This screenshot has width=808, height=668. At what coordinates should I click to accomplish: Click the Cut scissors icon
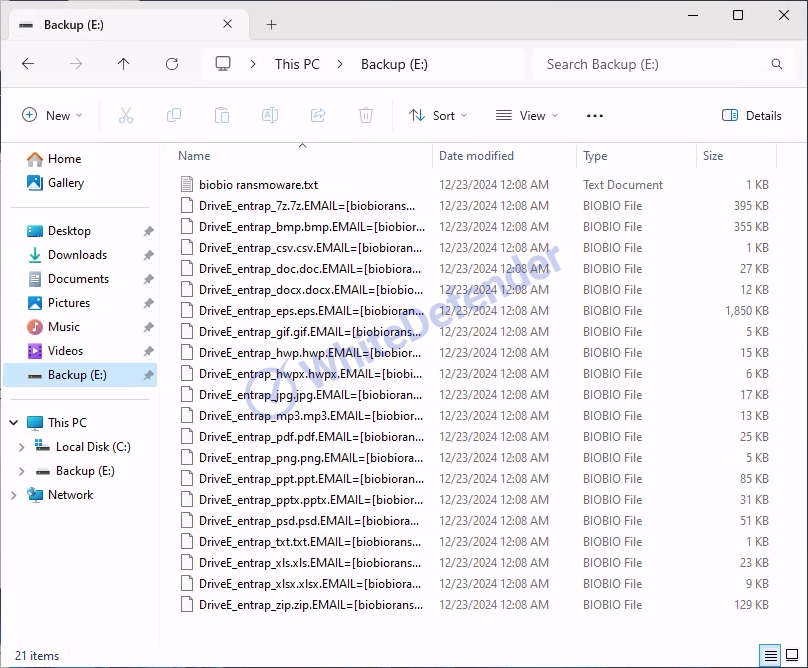[x=126, y=115]
